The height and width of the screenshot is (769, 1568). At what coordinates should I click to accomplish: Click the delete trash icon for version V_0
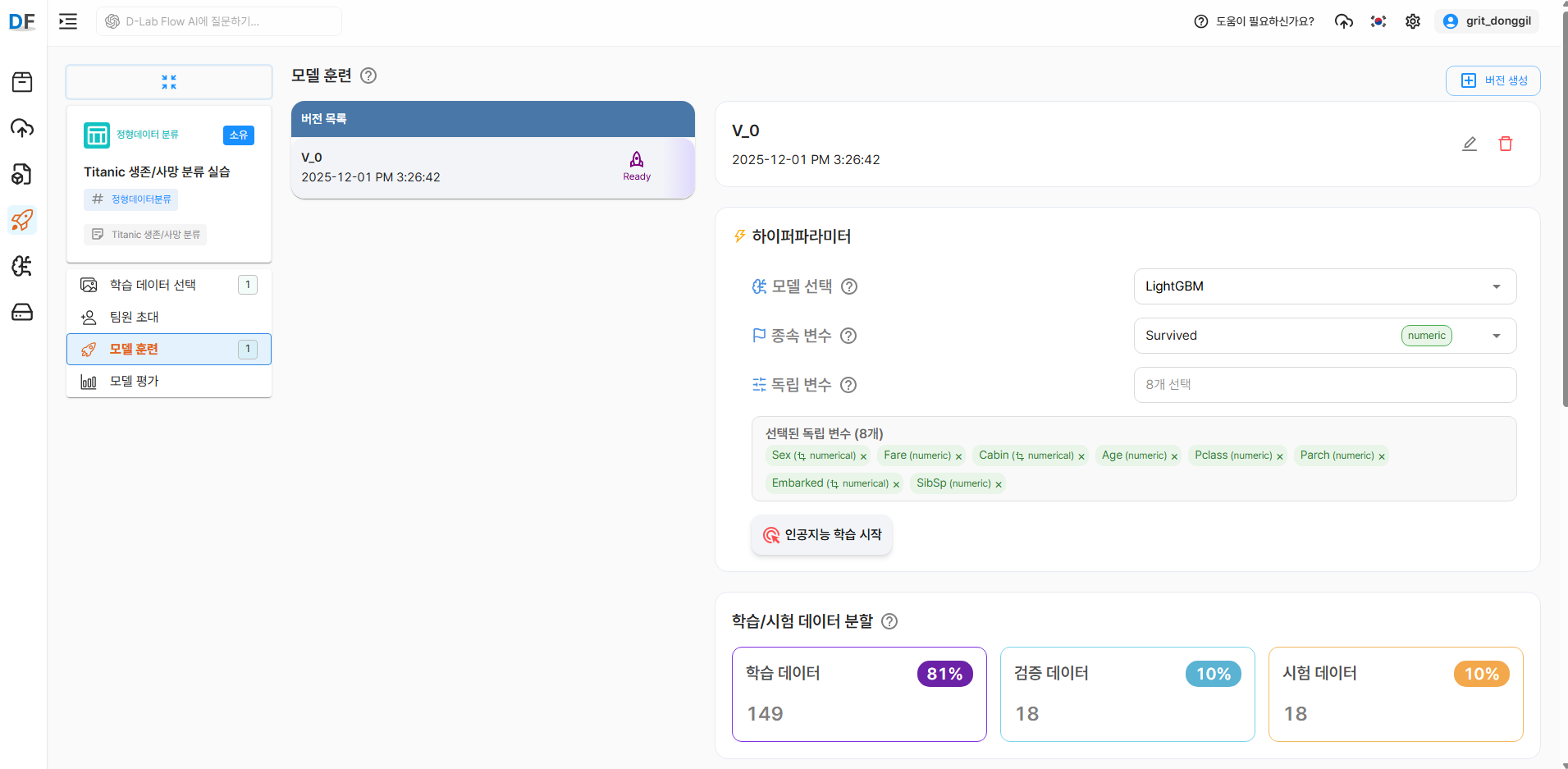(x=1506, y=143)
